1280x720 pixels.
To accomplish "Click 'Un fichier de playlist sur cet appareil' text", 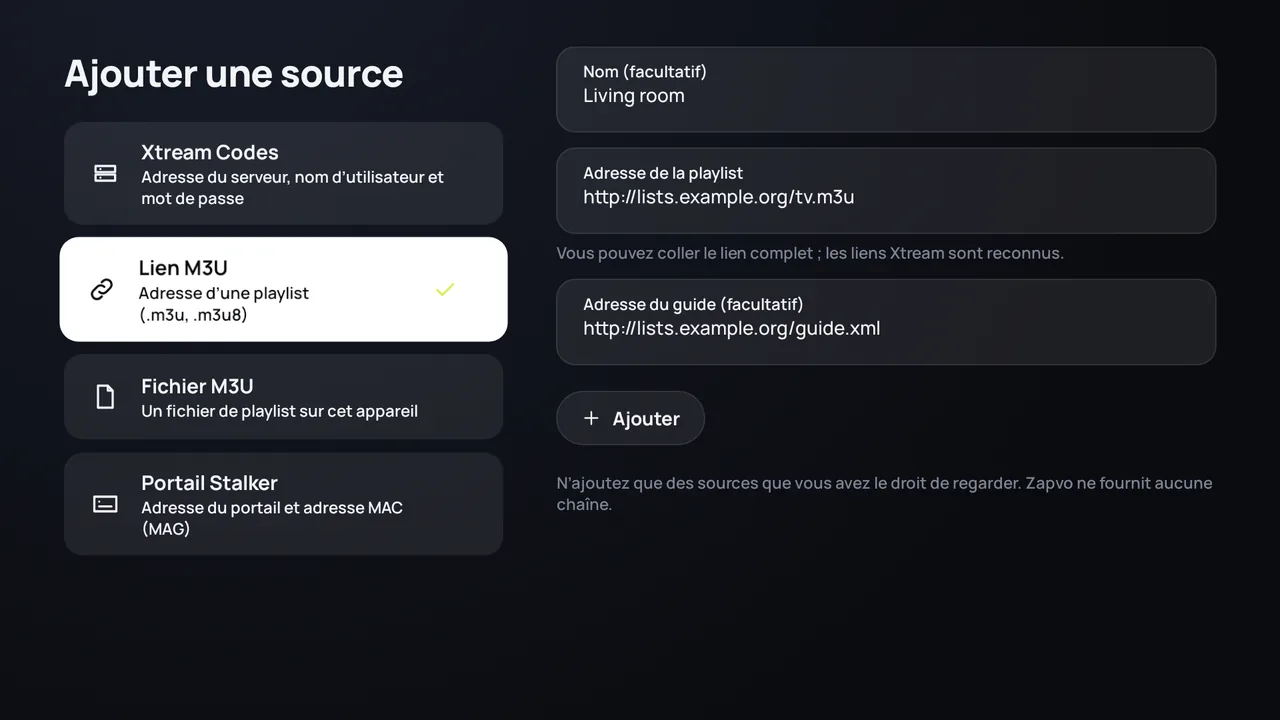I will [279, 411].
